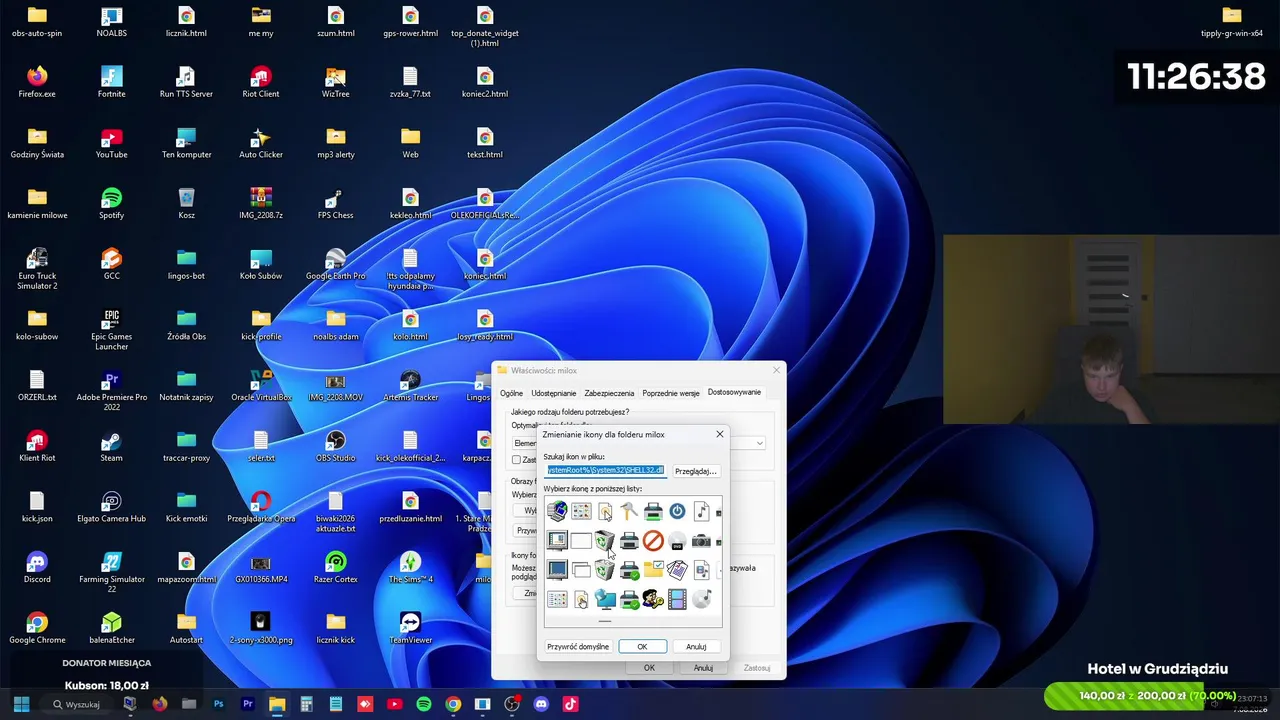
Task: Select the FPS Chess desktop icon
Action: 336,203
